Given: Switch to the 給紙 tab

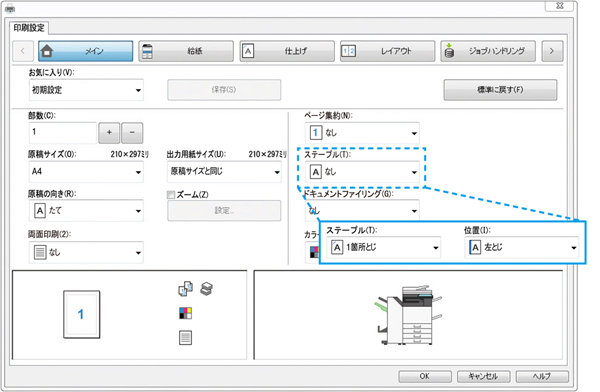Looking at the screenshot, I should point(186,51).
